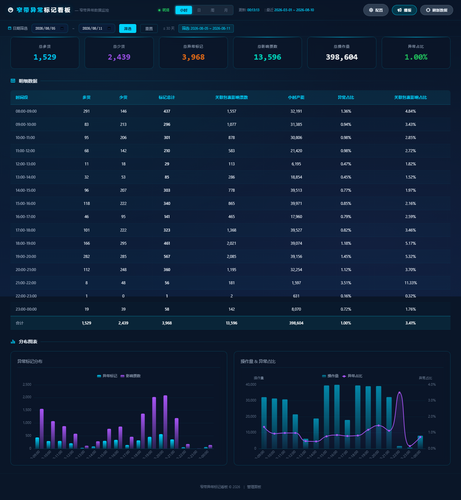The image size is (461, 500).
Task: Click the cyan query button after the date fields
Action: pyautogui.click(x=128, y=28)
